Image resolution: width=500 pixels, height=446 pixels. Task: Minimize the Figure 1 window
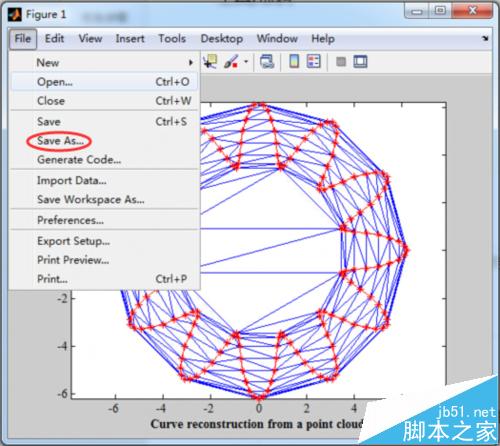click(417, 11)
